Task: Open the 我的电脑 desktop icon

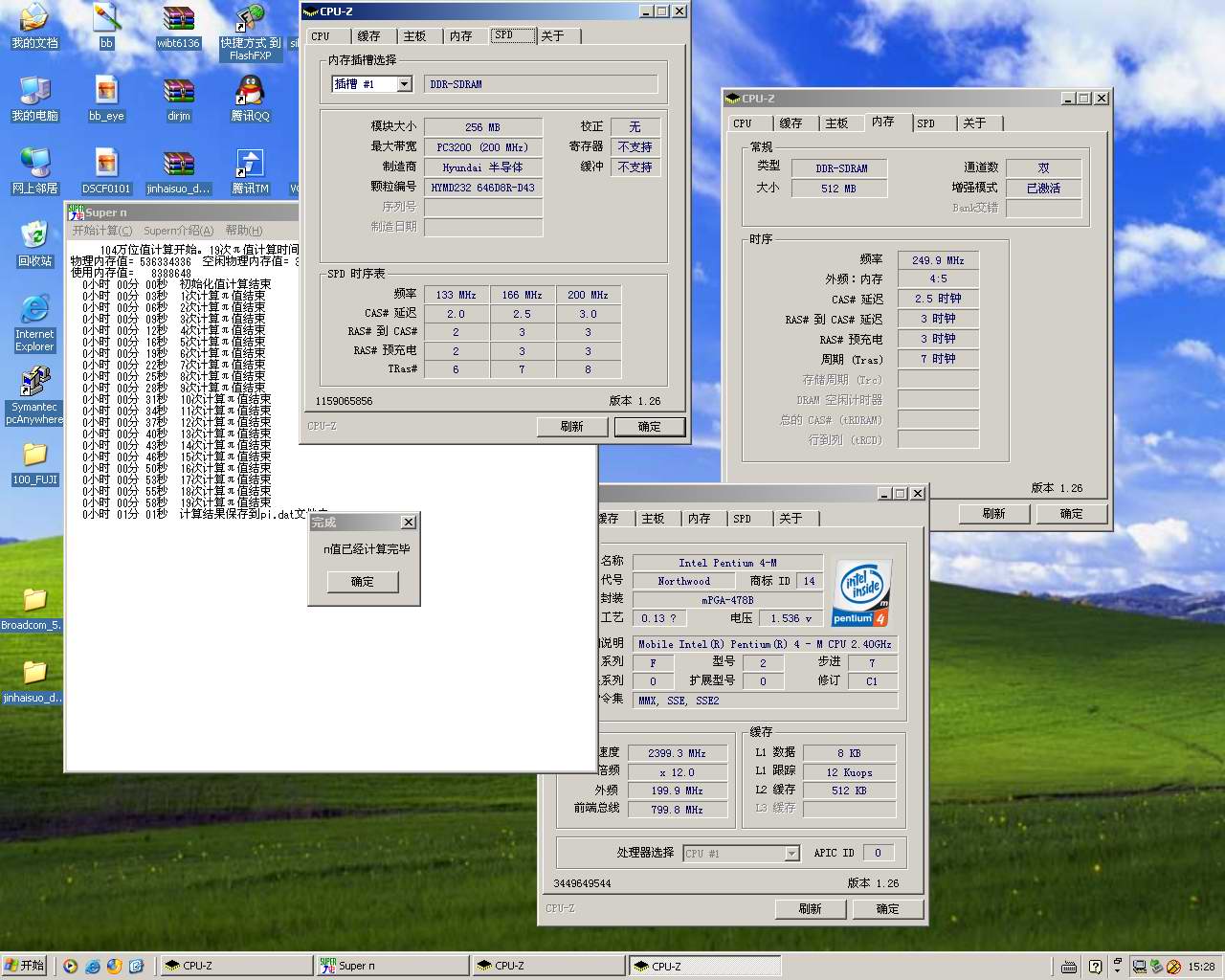Action: click(34, 99)
